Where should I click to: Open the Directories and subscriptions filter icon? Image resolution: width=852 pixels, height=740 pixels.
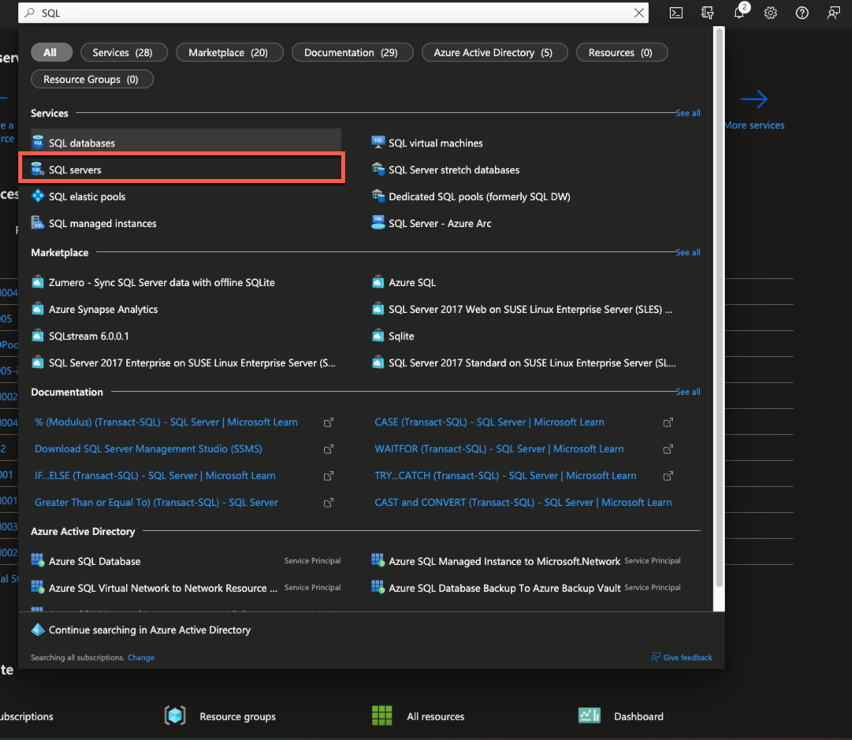click(x=707, y=12)
